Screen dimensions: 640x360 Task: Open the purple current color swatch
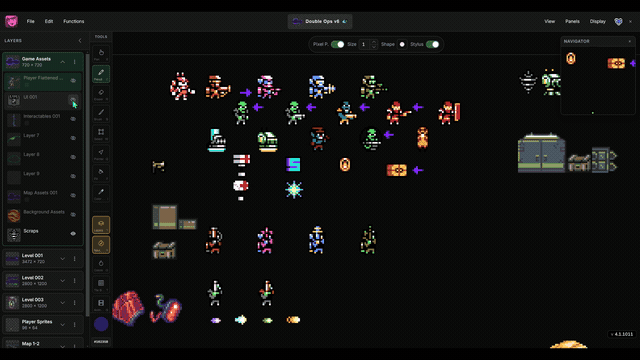tap(101, 324)
